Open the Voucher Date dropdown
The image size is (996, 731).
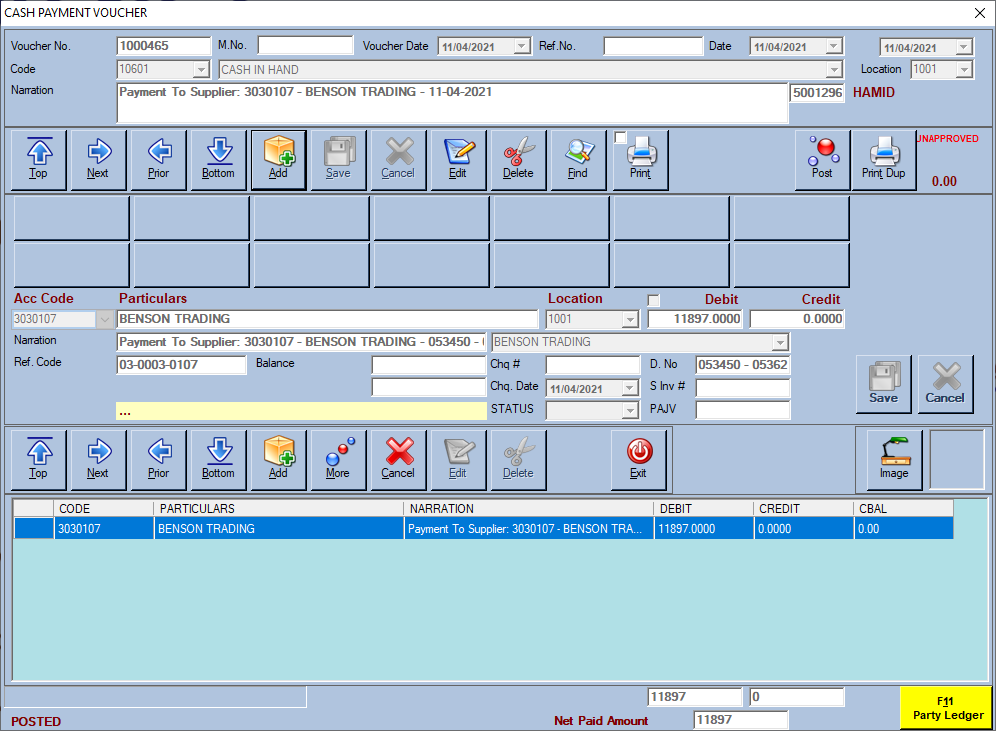pos(522,46)
